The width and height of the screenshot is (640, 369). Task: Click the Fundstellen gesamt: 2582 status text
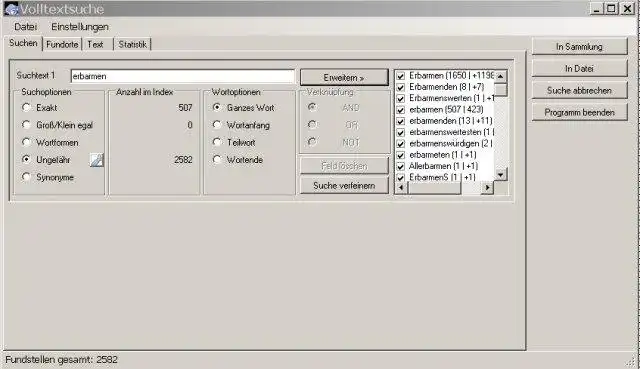[61, 360]
